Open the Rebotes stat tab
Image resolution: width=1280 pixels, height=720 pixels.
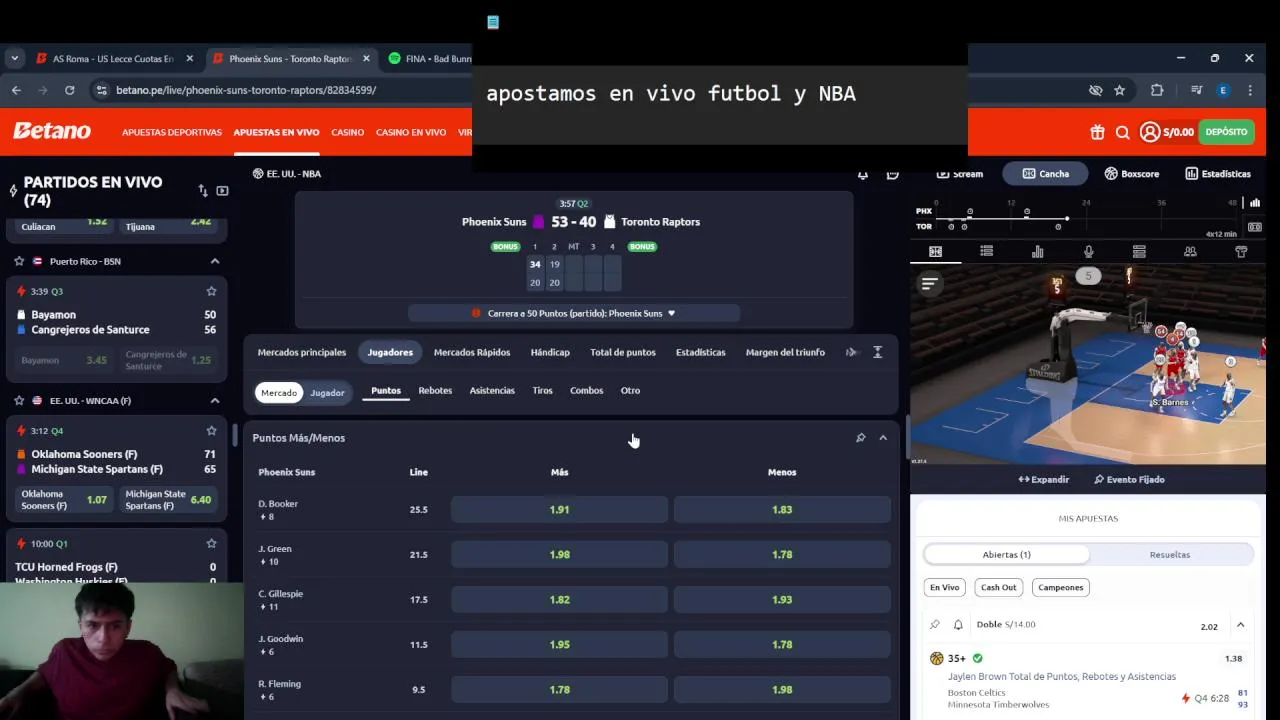pos(435,390)
